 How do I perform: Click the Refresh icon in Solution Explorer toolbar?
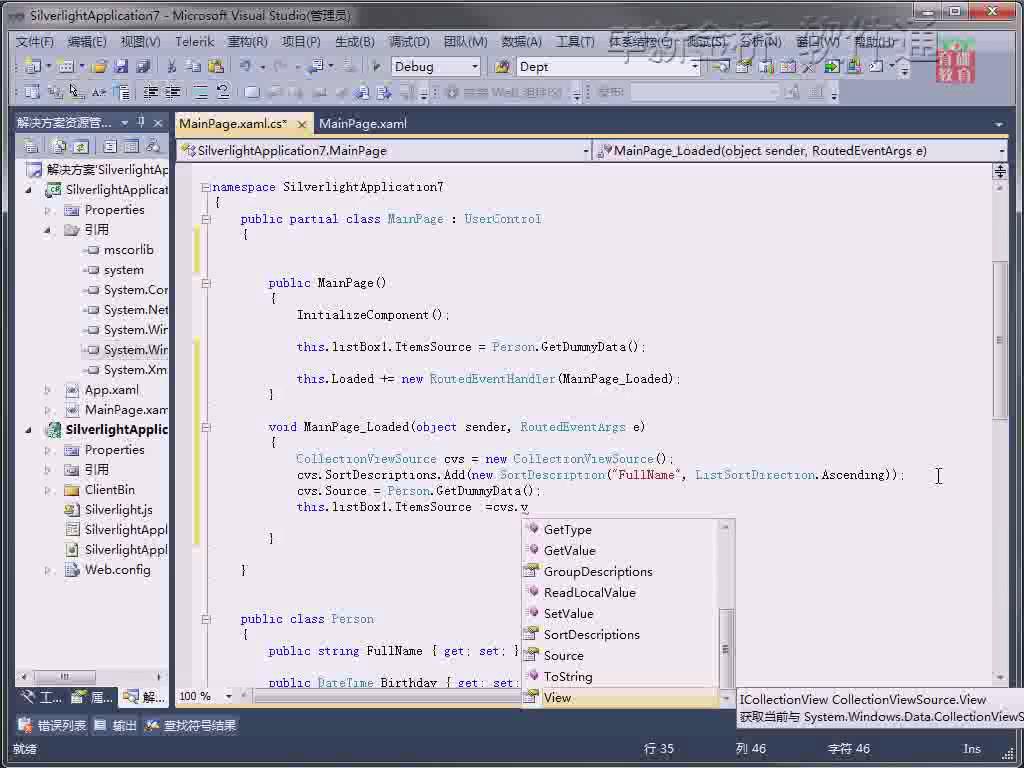click(x=80, y=146)
